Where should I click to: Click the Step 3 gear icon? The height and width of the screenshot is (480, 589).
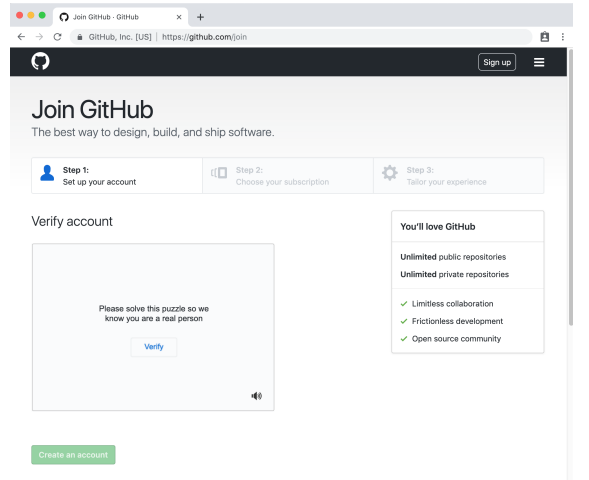390,173
